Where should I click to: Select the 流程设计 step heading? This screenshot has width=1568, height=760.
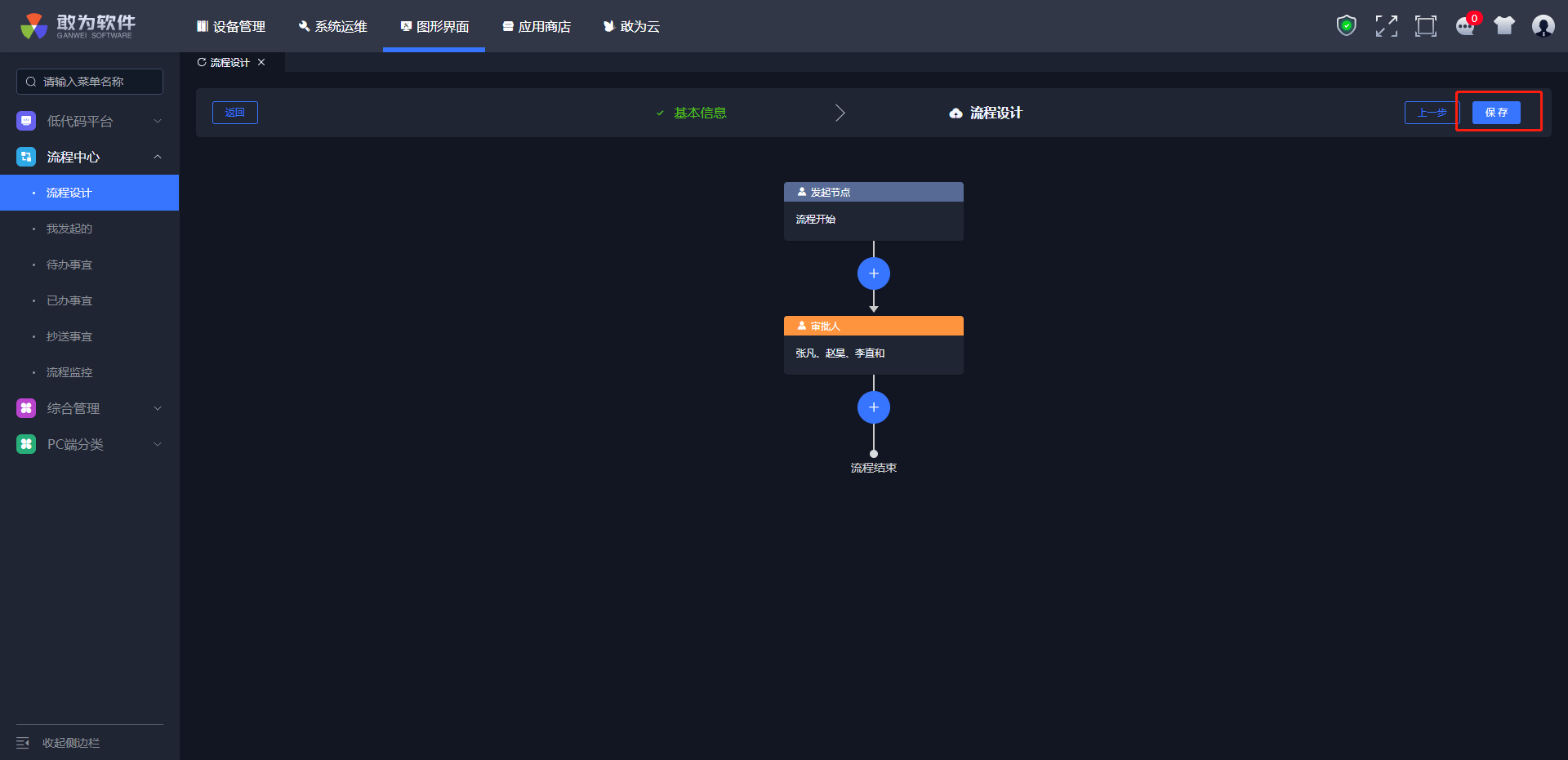996,113
